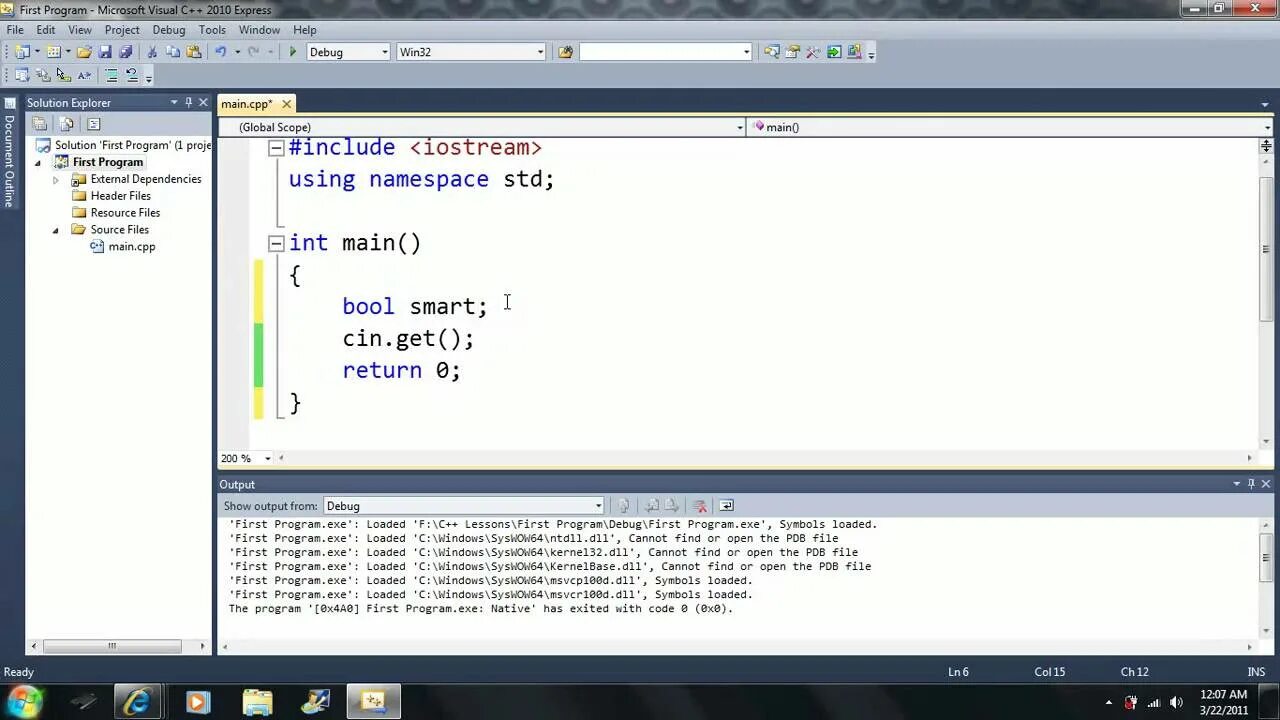This screenshot has width=1280, height=720.
Task: Collapse the #include outlining region
Action: tap(276, 148)
